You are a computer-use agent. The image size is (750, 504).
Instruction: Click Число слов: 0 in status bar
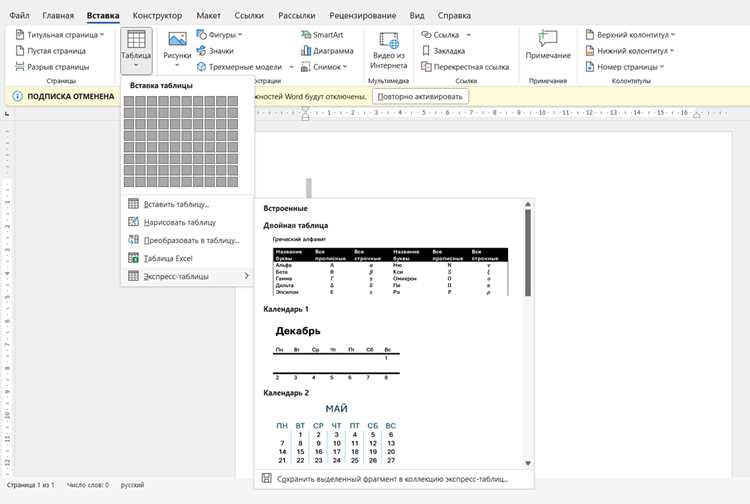[88, 485]
